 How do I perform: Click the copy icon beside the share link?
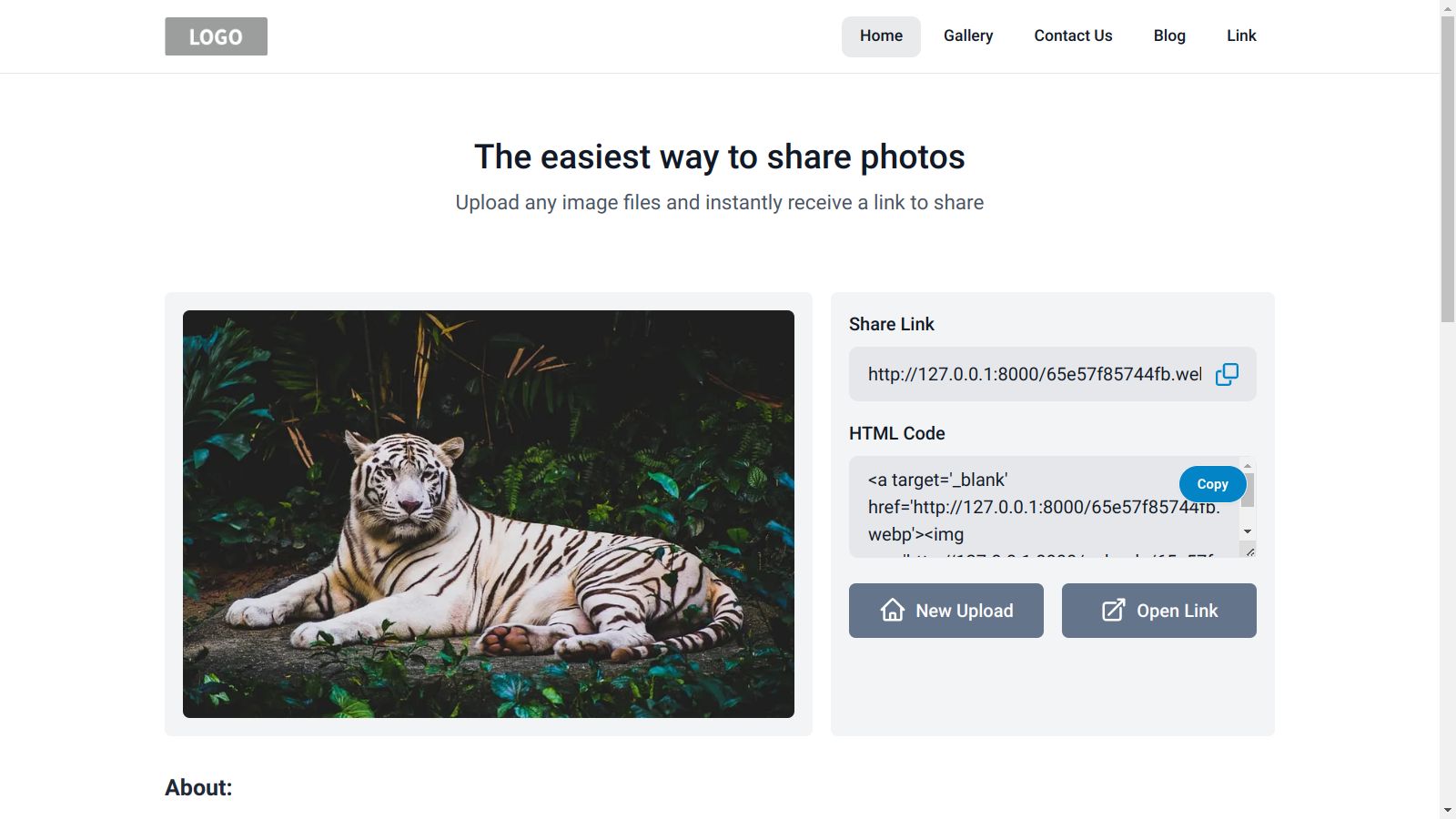[x=1227, y=374]
